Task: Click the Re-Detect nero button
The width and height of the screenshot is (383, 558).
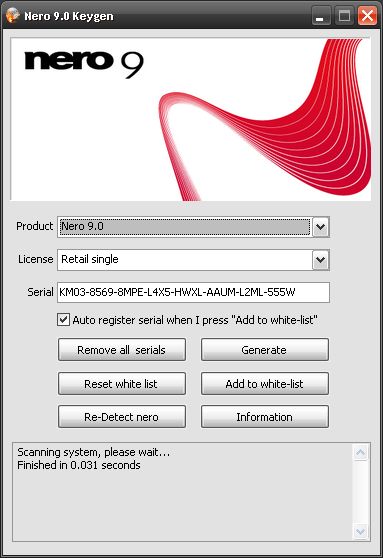Action: [122, 417]
